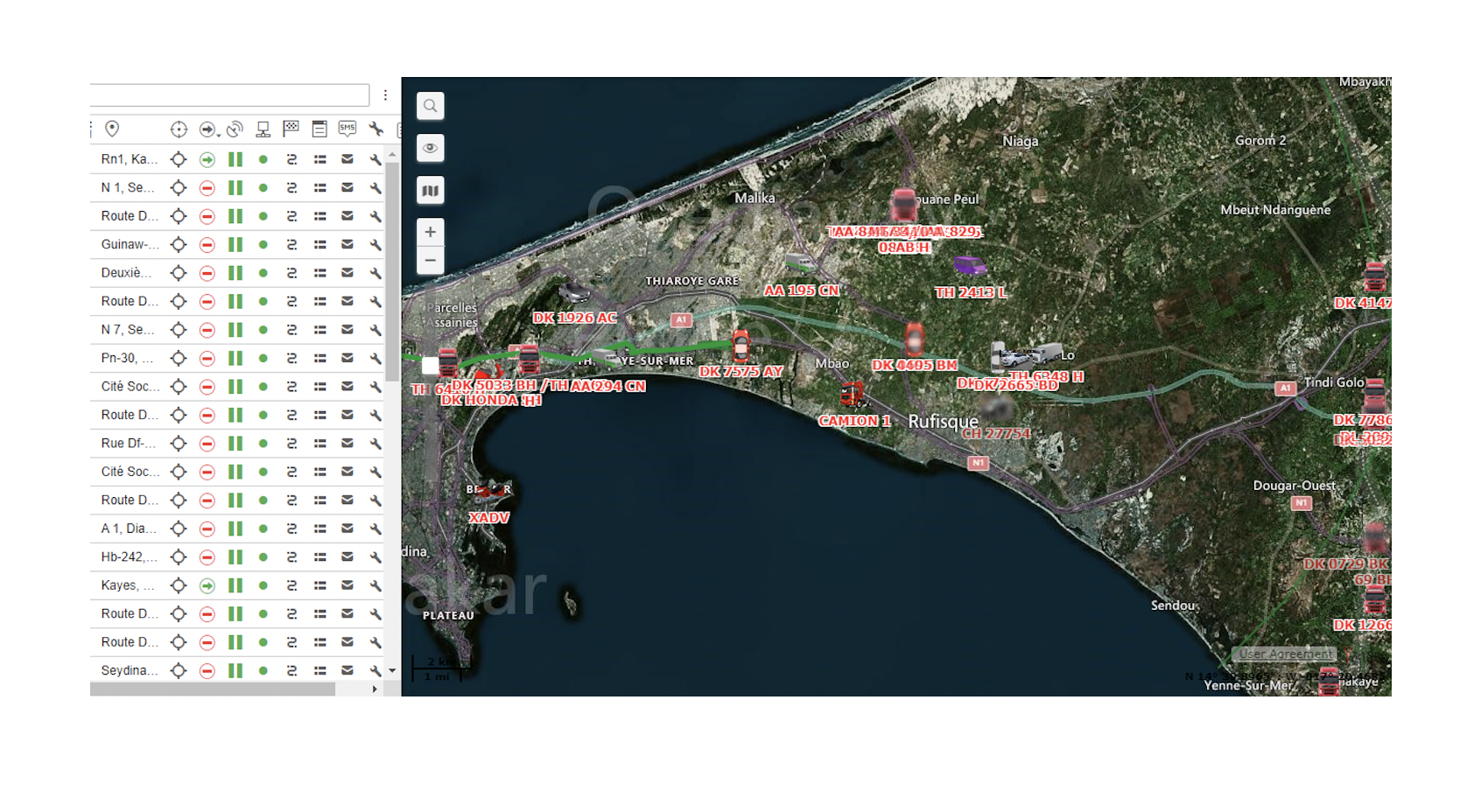Click the satellite connection header icon

(235, 129)
